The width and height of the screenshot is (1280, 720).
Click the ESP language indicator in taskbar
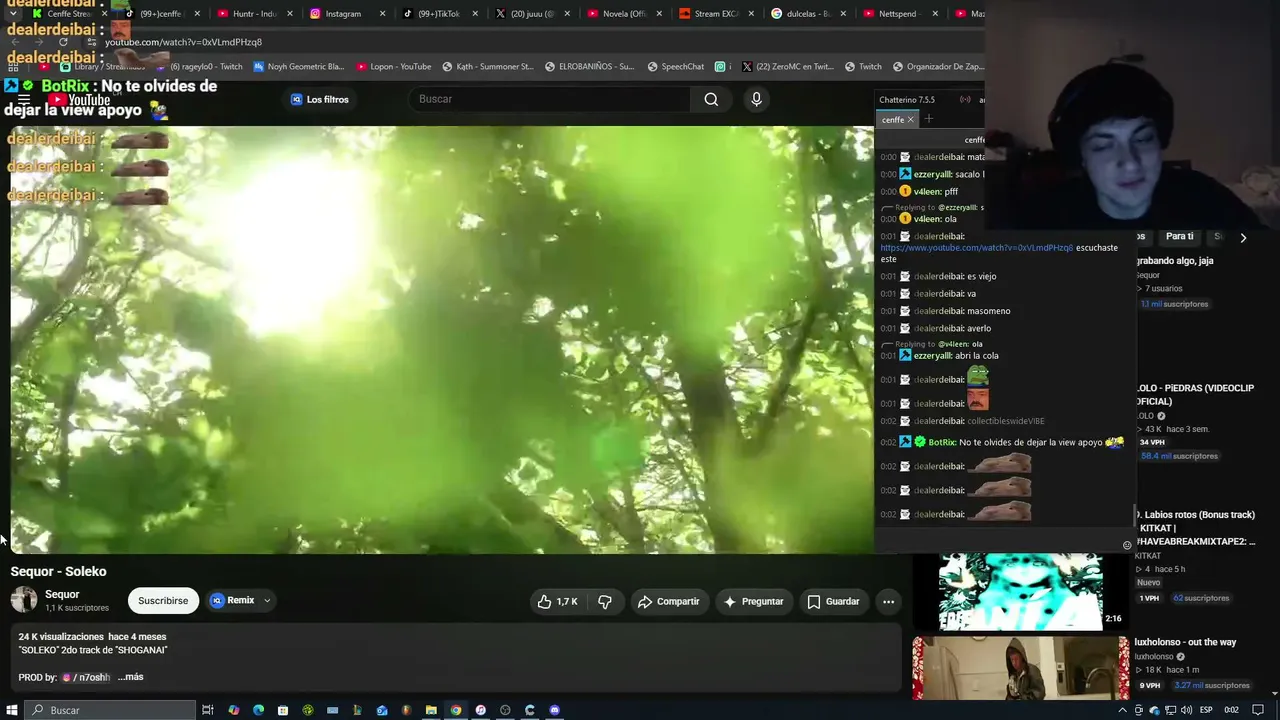tap(1207, 710)
